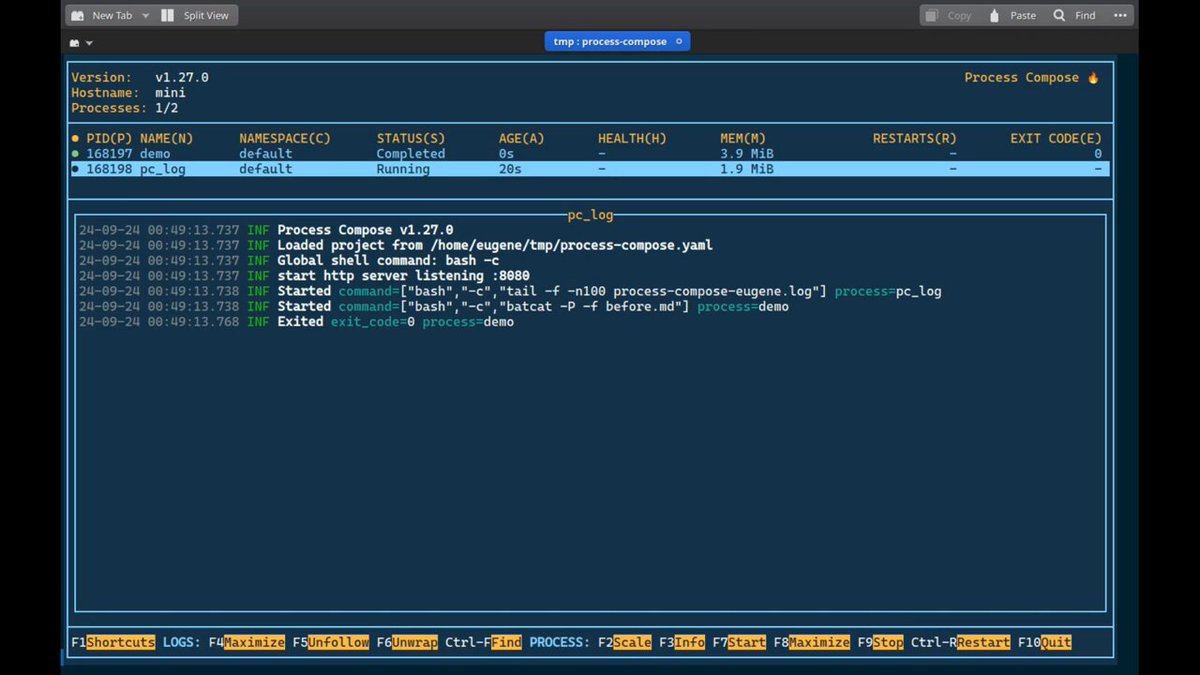Expand the New Tab dropdown arrow
The width and height of the screenshot is (1200, 675).
tap(145, 16)
